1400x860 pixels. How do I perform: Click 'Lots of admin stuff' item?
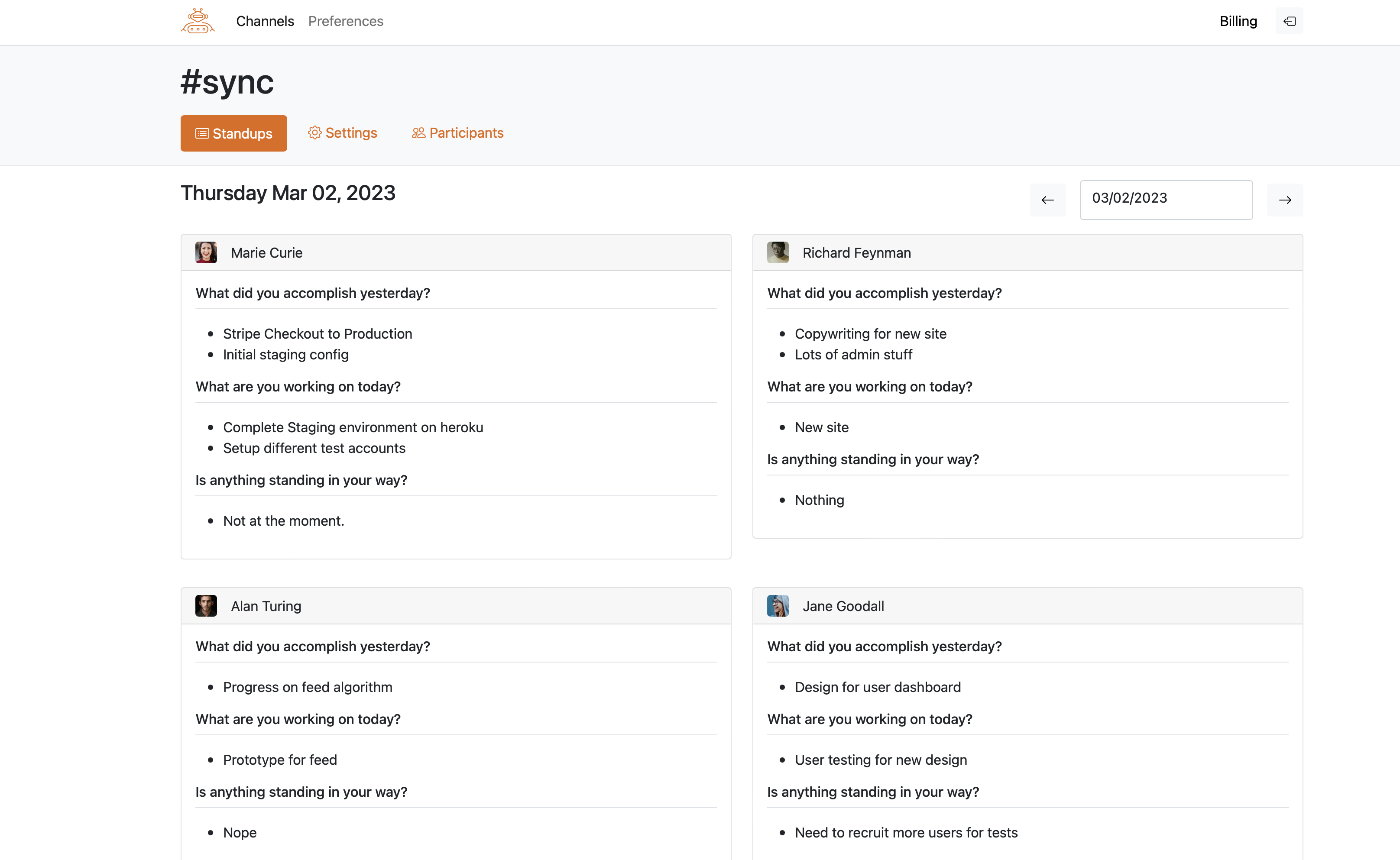(853, 354)
